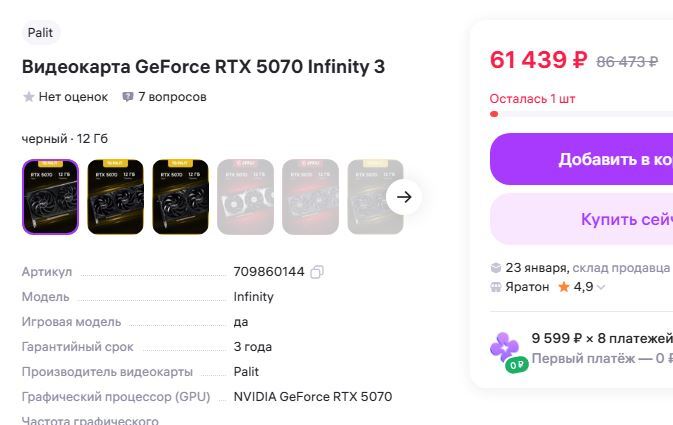The image size is (673, 425).
Task: Click the article number 709860144
Action: pyautogui.click(x=268, y=271)
